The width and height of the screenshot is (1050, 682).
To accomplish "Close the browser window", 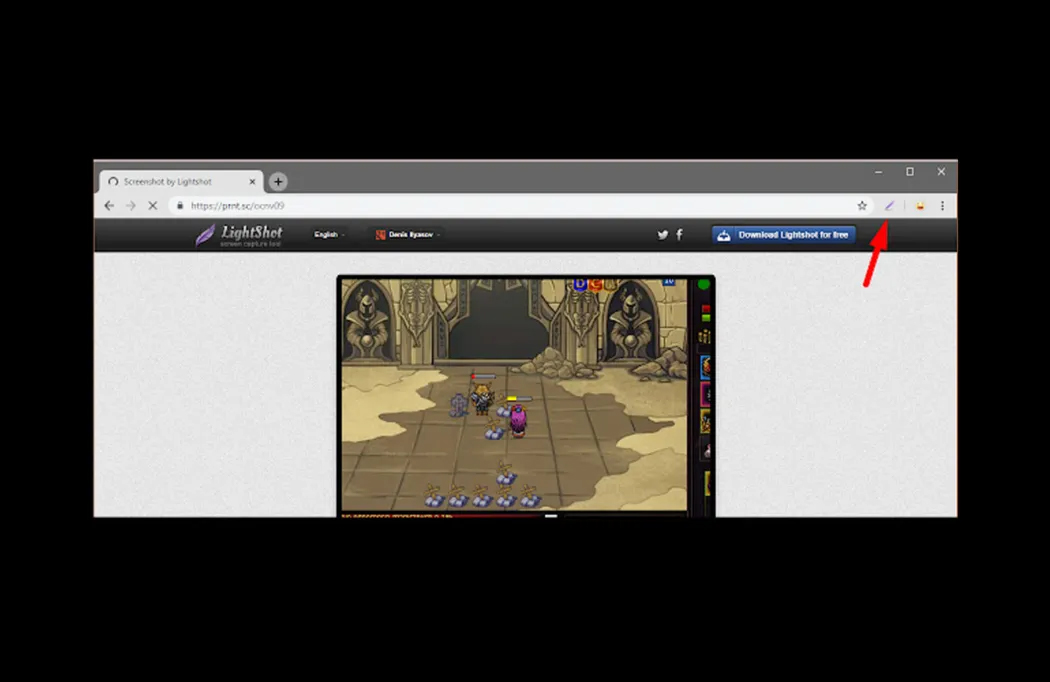I will click(x=941, y=172).
